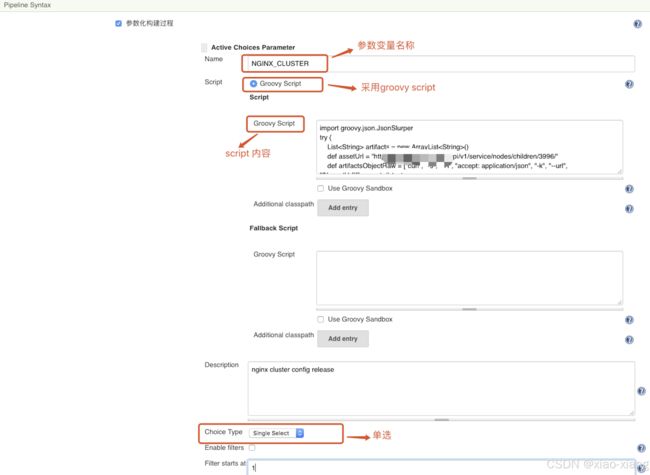Open help icon next to Description box
Screen dimensions: 650x475
[641, 391]
